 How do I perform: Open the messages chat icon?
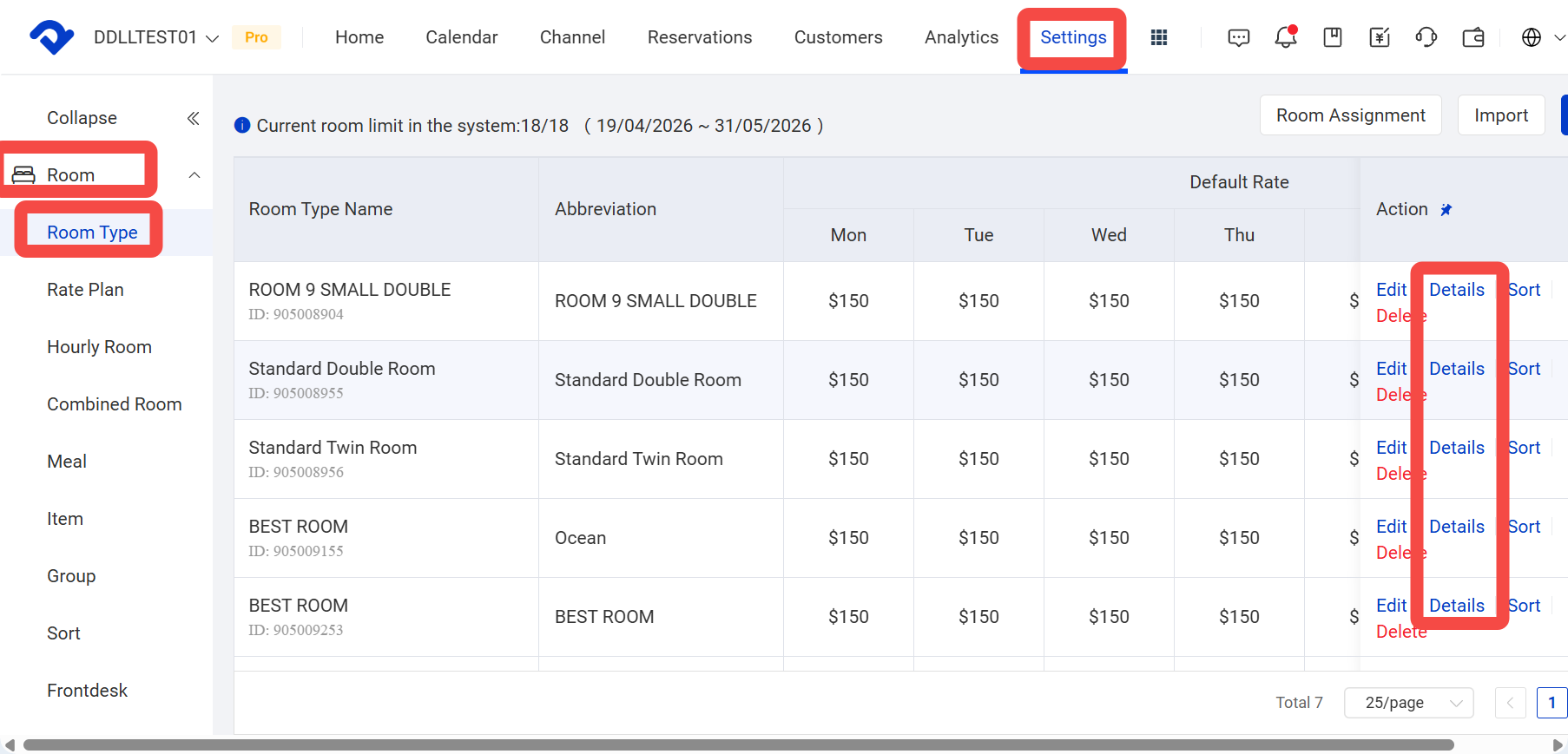click(x=1239, y=37)
